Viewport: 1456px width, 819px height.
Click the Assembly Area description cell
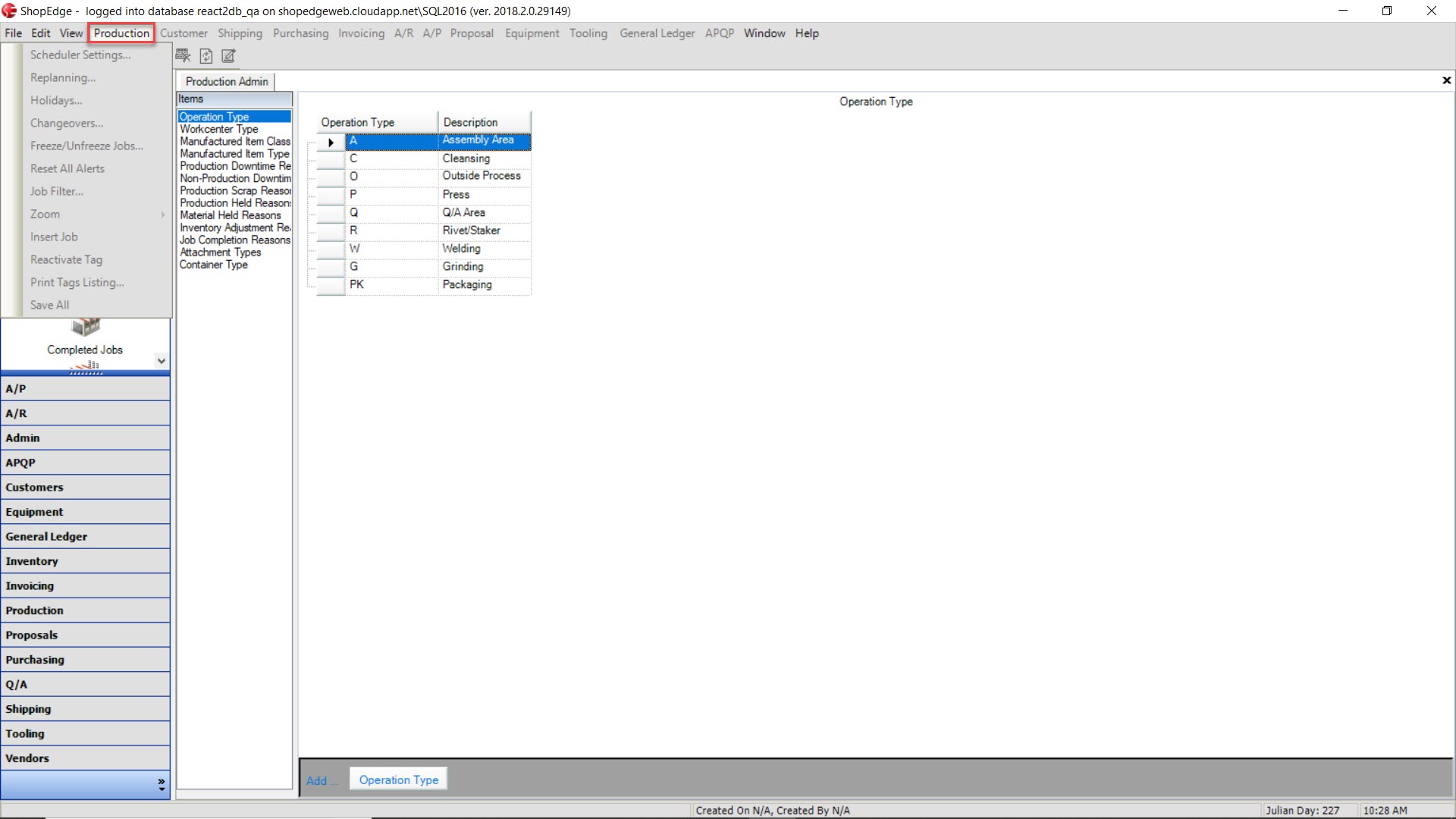pyautogui.click(x=485, y=140)
